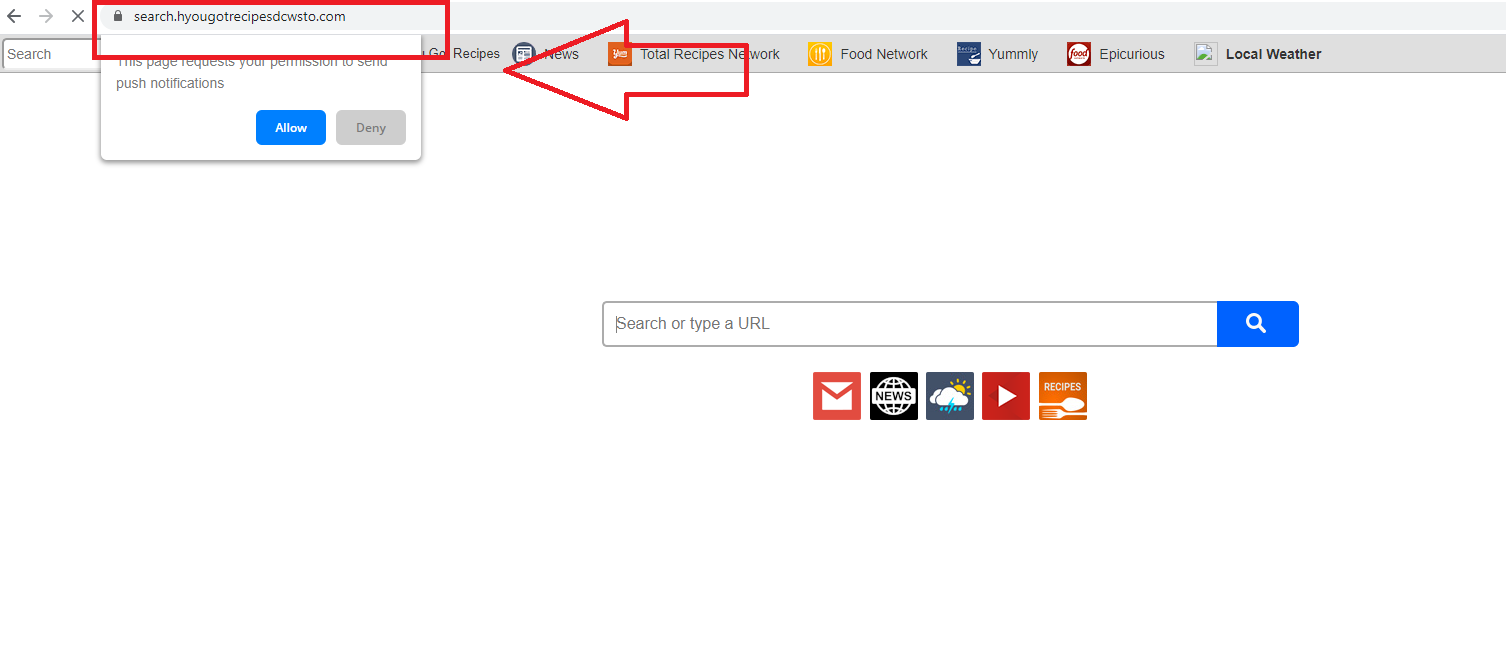Open the Food Network toolbar link

[x=868, y=54]
